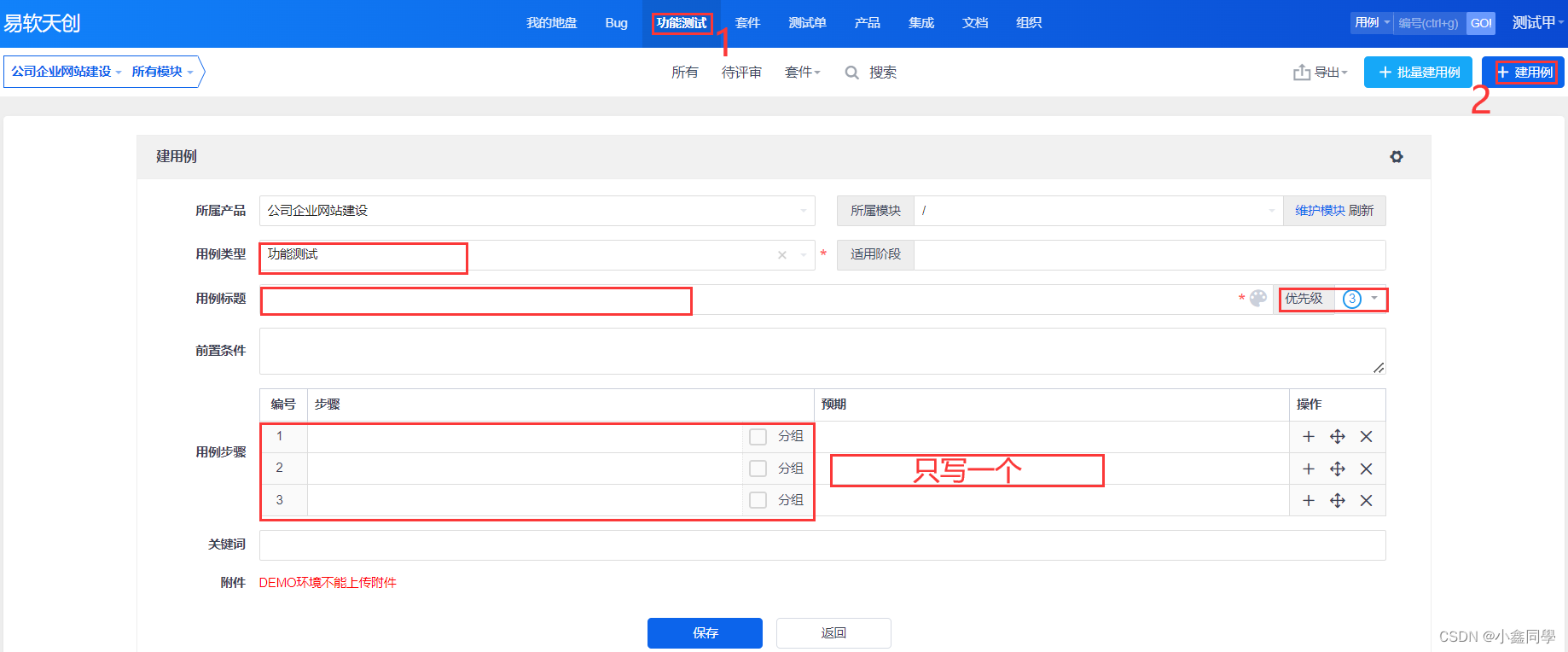Focus the 适用阶段 input field
This screenshot has height=652, width=1568.
[1149, 255]
